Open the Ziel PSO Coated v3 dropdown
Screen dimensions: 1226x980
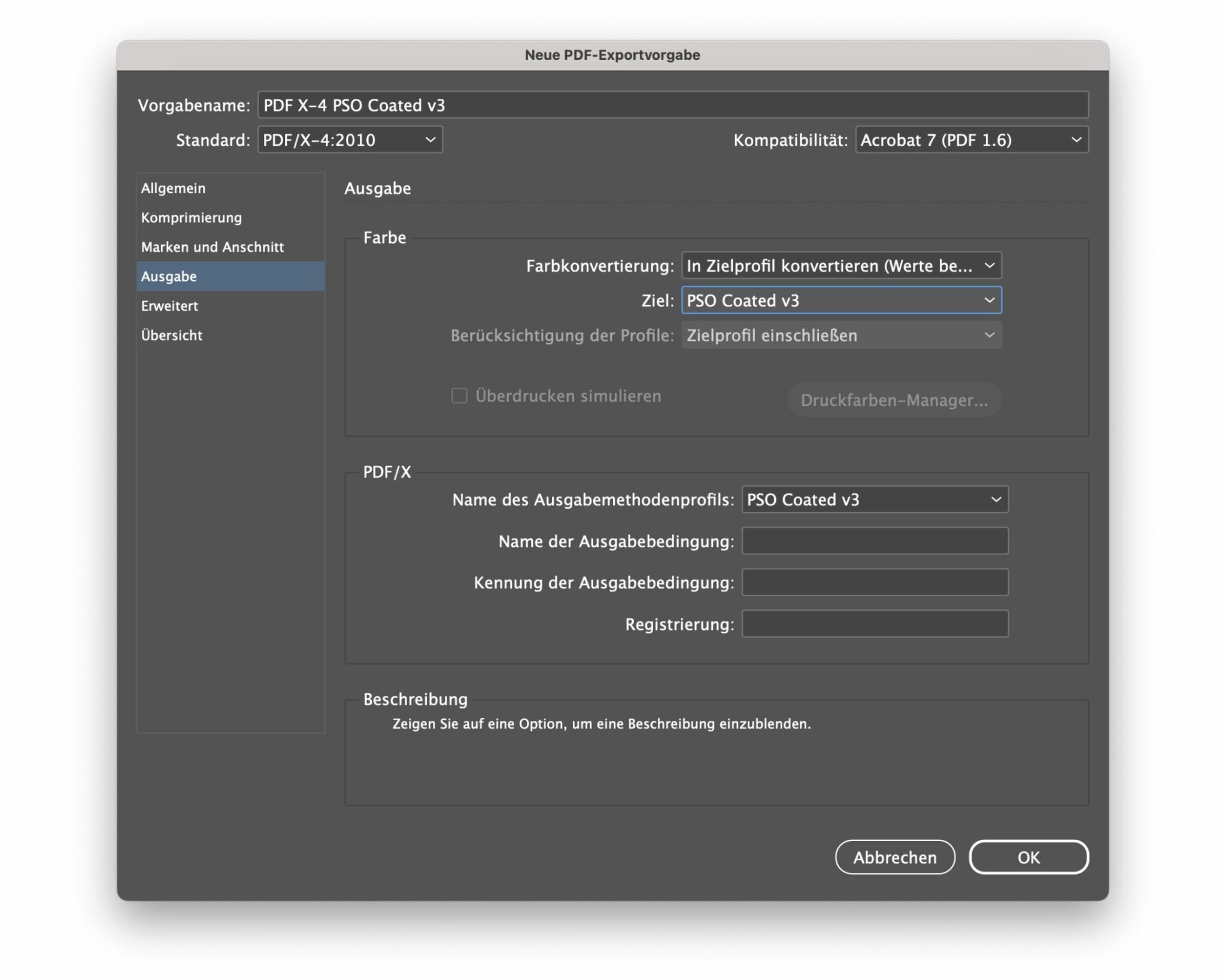841,300
